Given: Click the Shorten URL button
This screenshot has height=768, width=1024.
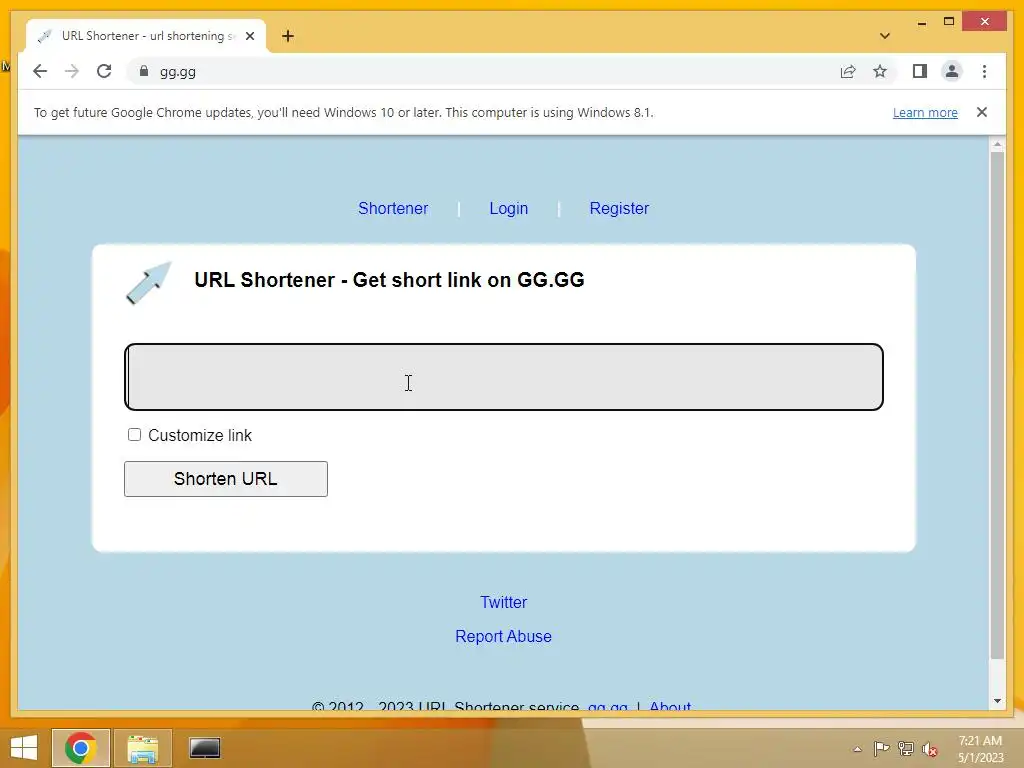Looking at the screenshot, I should (x=226, y=479).
